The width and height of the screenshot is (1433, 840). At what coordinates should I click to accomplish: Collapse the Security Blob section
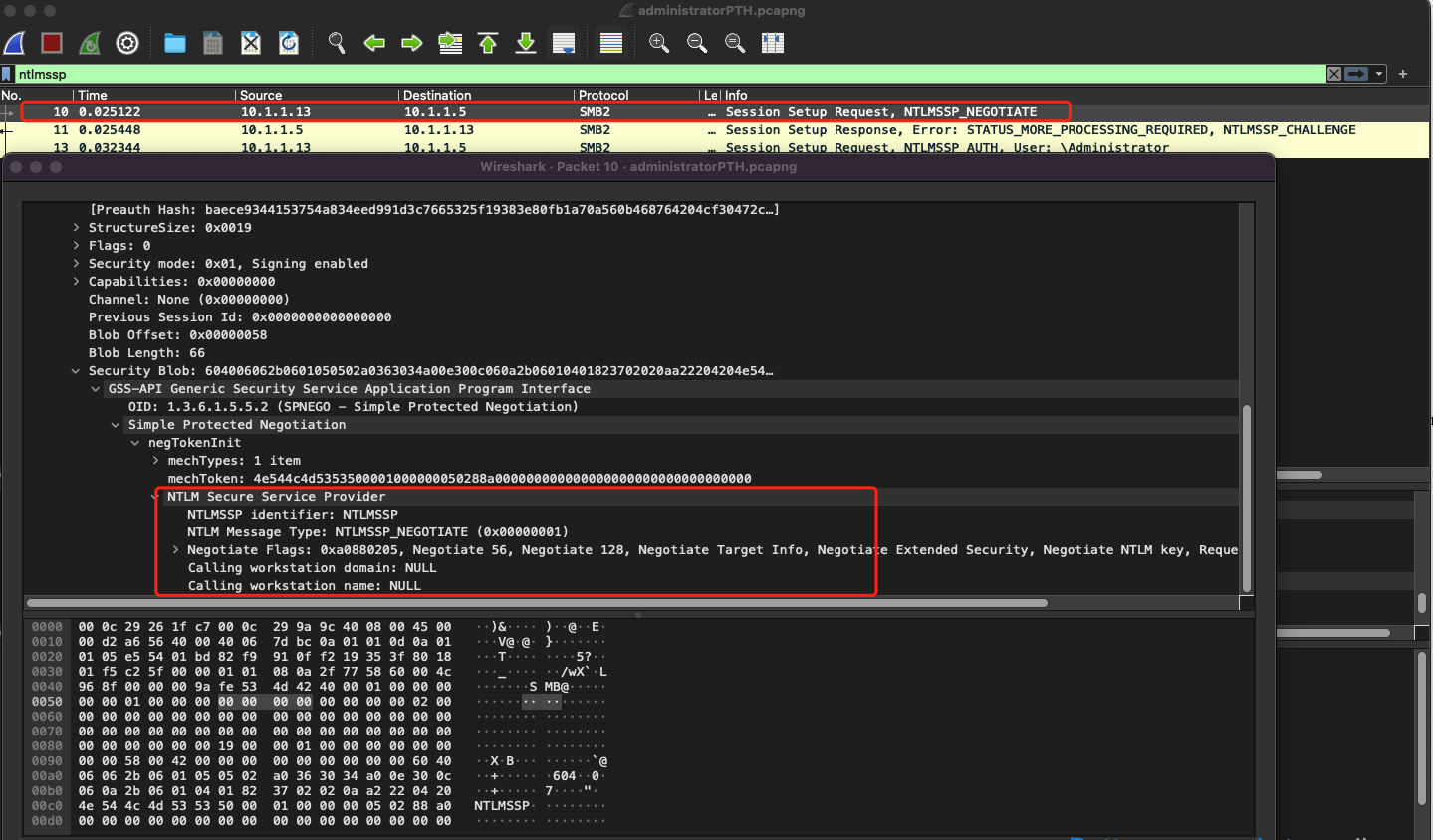point(76,371)
